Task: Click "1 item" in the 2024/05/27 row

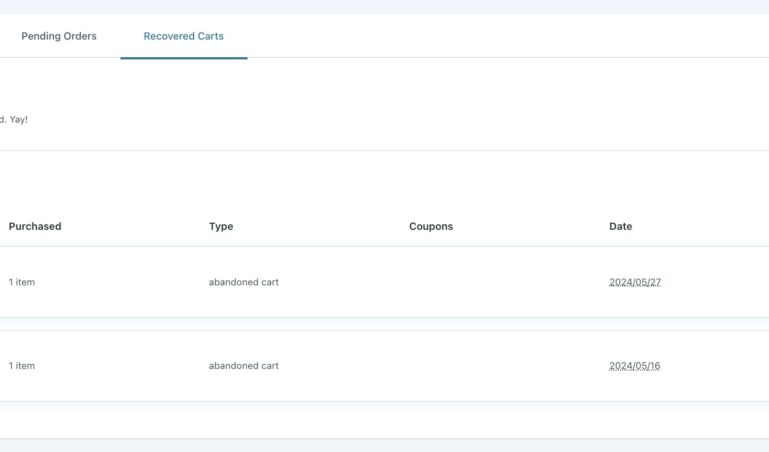Action: [x=22, y=282]
